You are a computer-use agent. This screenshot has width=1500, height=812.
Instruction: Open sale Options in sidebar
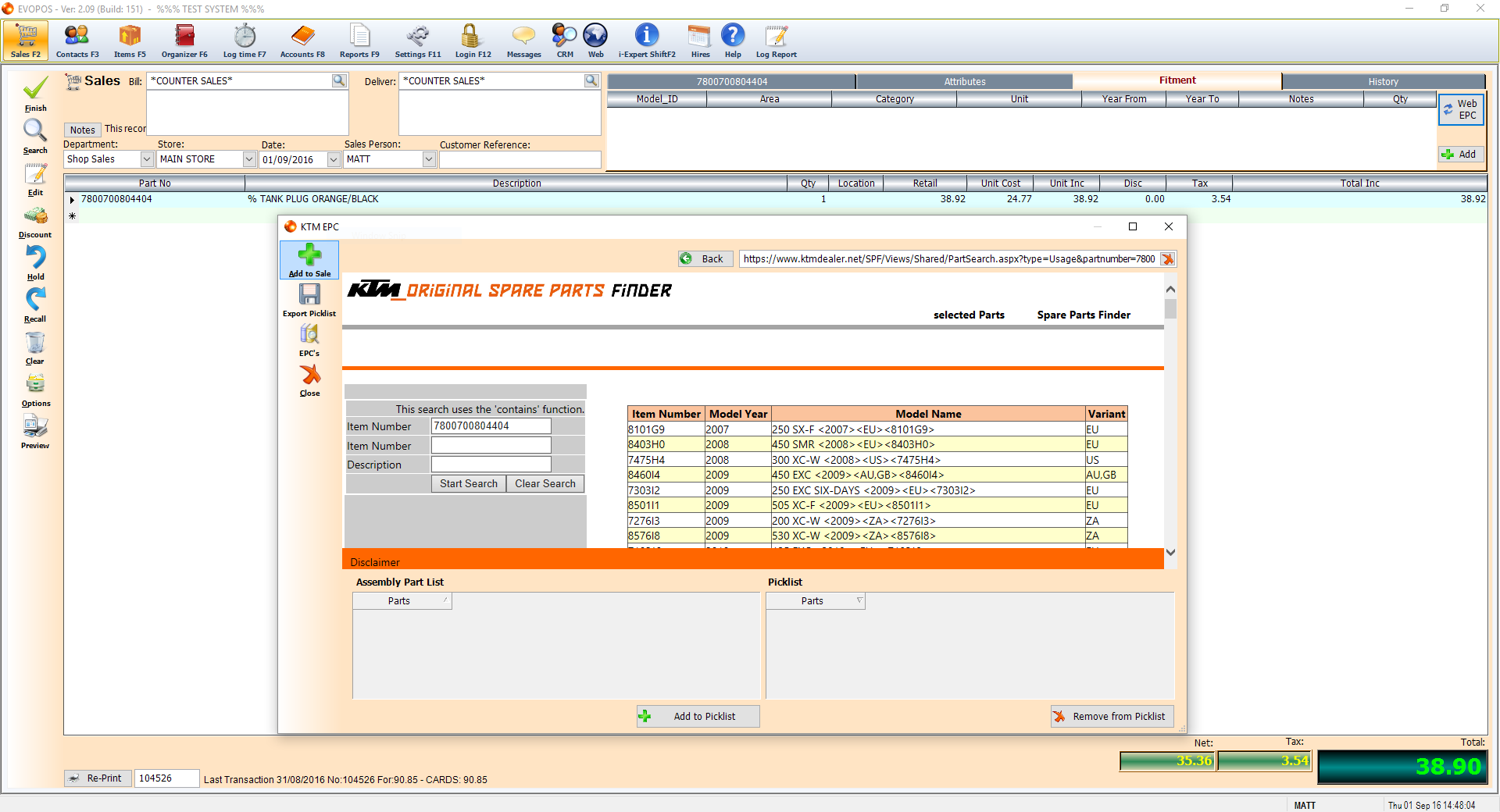[x=35, y=390]
